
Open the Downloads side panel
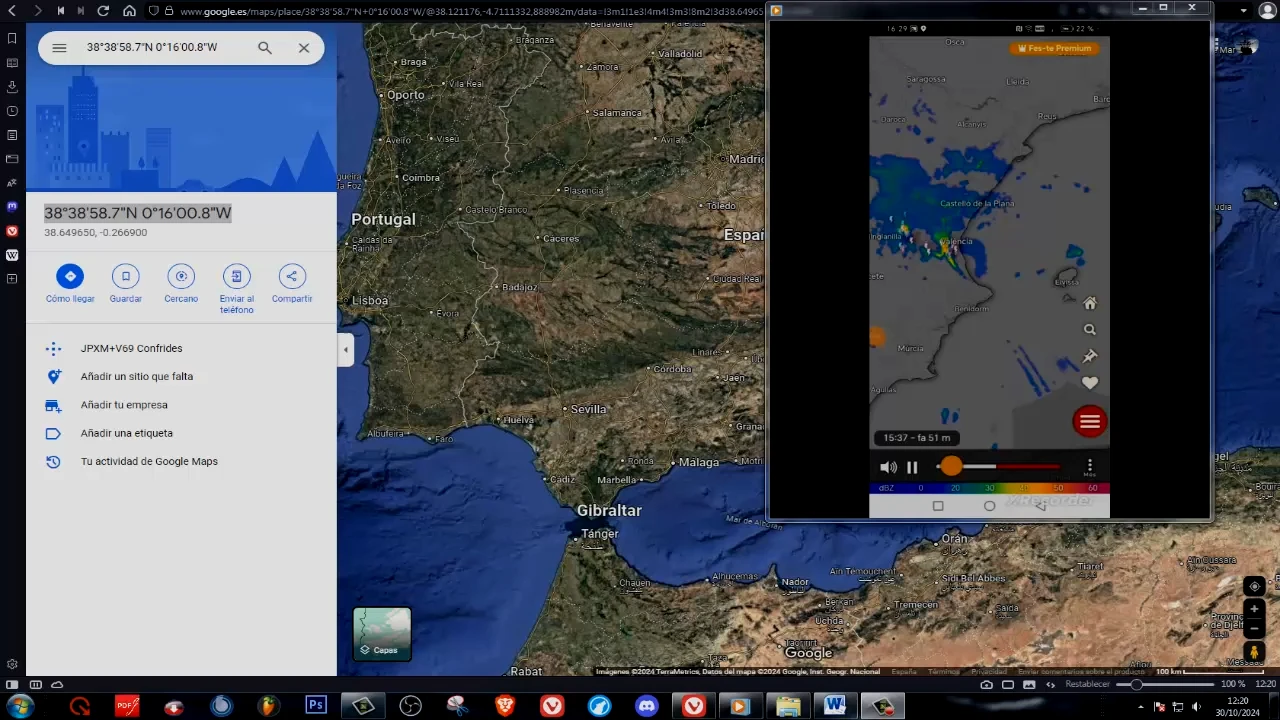click(12, 86)
